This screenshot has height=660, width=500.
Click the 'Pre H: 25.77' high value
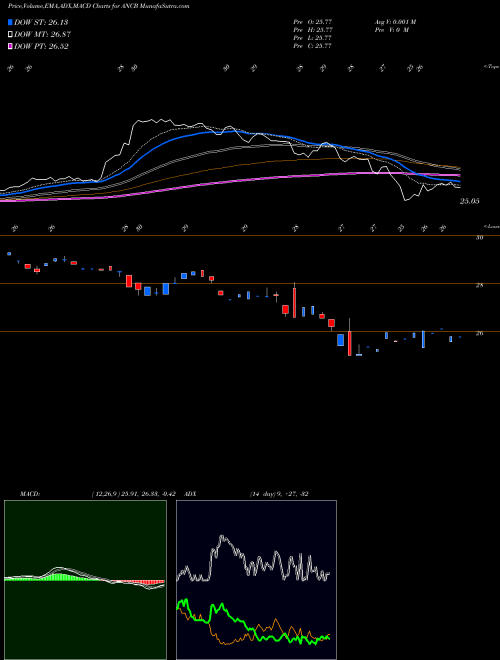(313, 30)
